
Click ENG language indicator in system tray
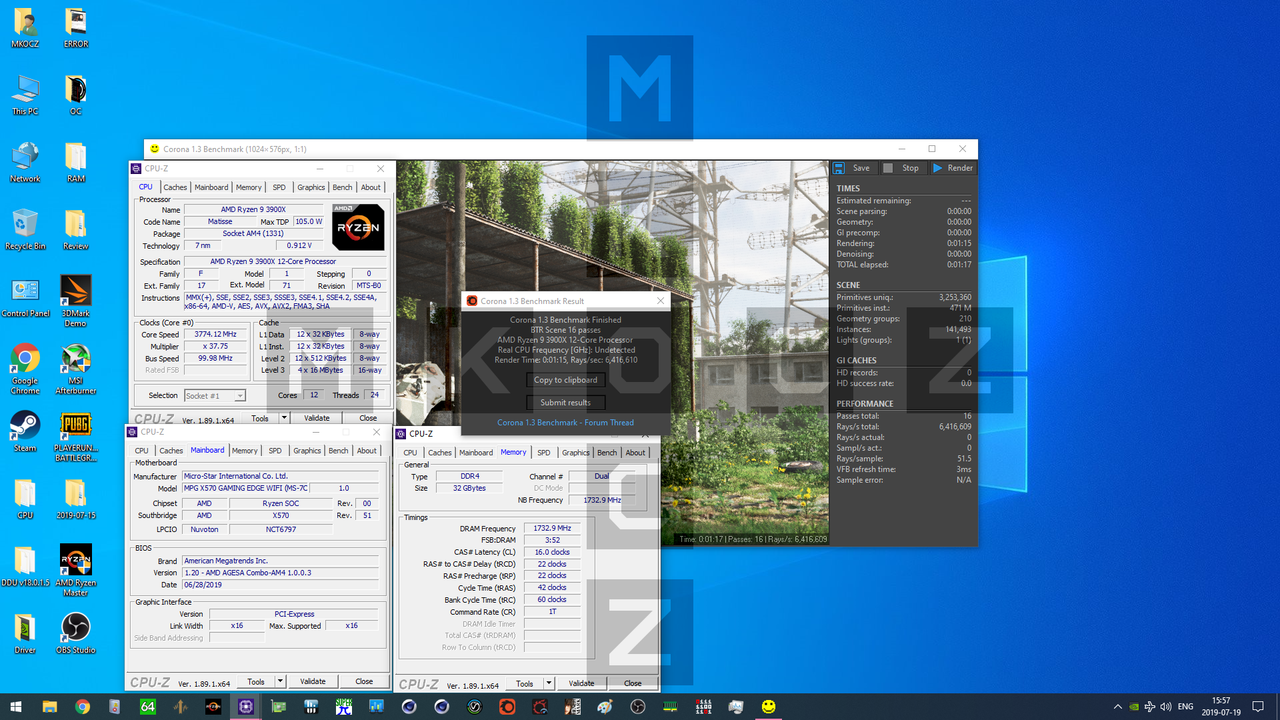(1186, 706)
